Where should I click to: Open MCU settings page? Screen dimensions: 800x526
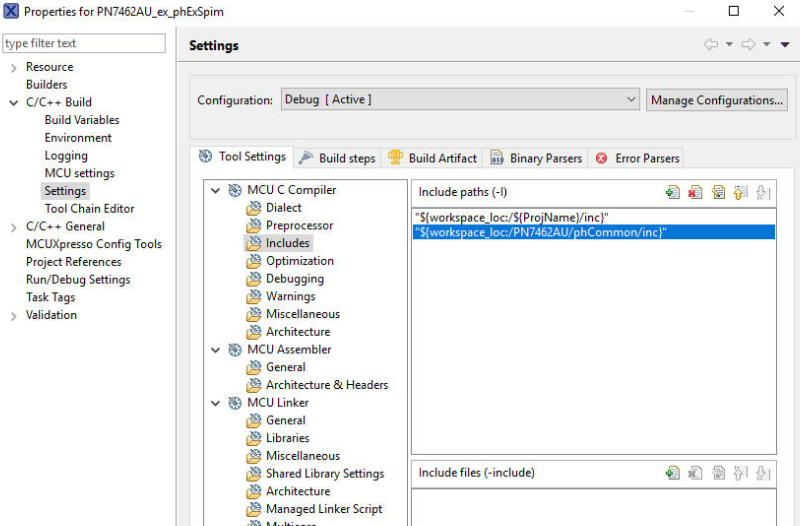(79, 173)
